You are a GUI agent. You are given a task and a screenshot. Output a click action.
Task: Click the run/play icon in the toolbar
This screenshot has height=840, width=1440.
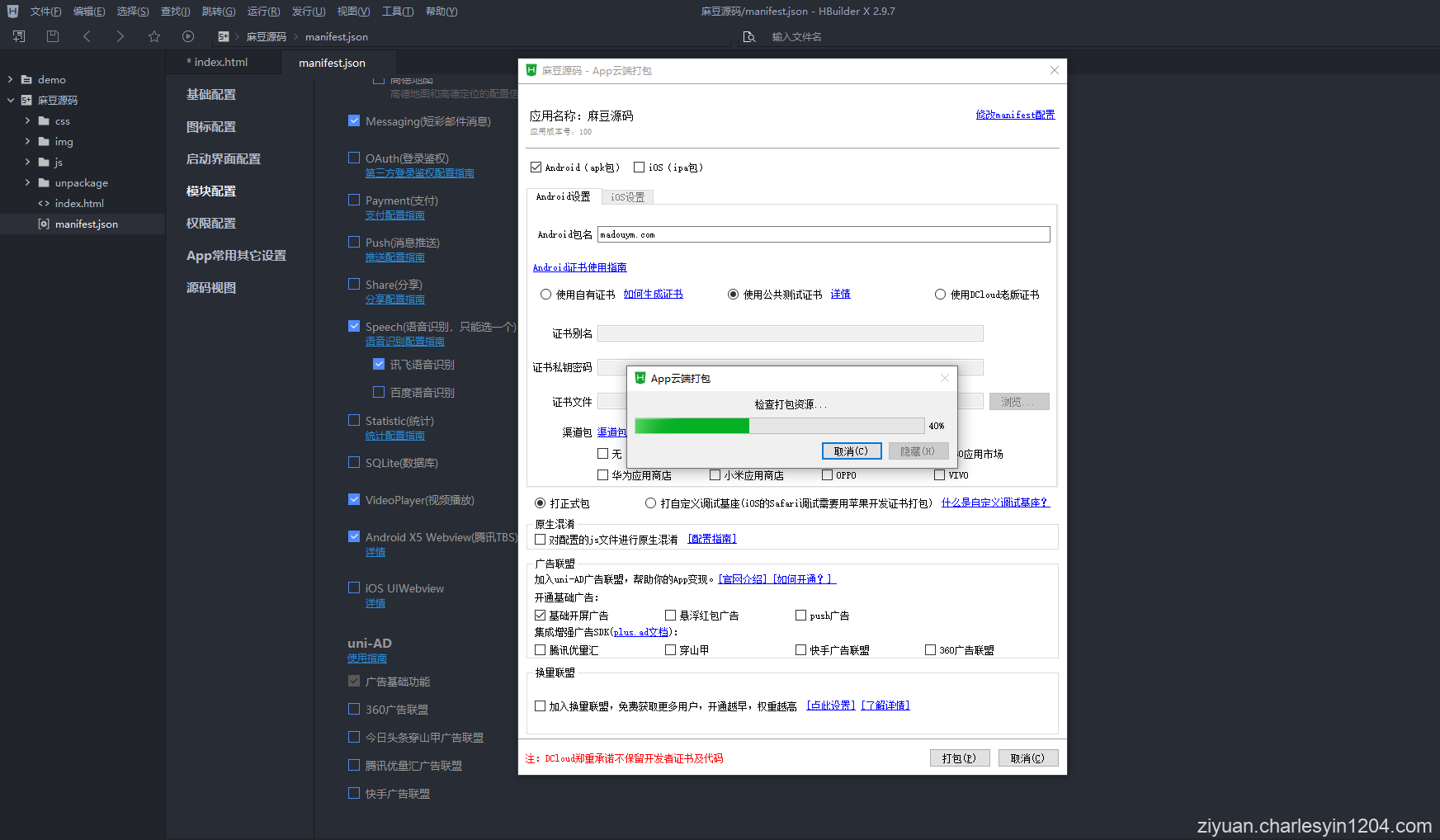point(188,36)
